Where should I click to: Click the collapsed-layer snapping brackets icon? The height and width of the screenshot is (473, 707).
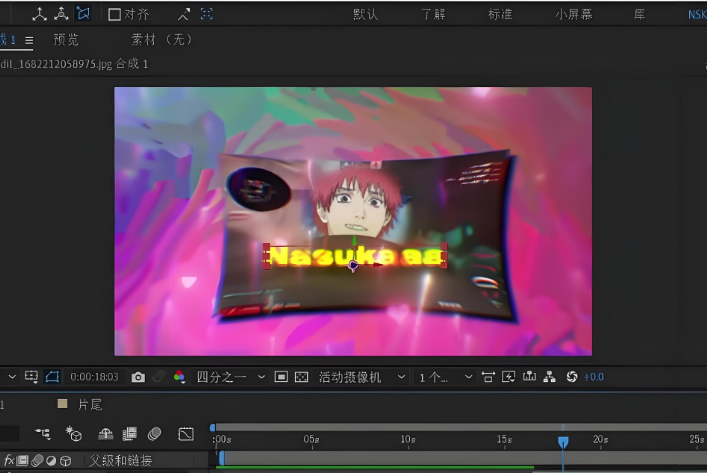pos(207,14)
